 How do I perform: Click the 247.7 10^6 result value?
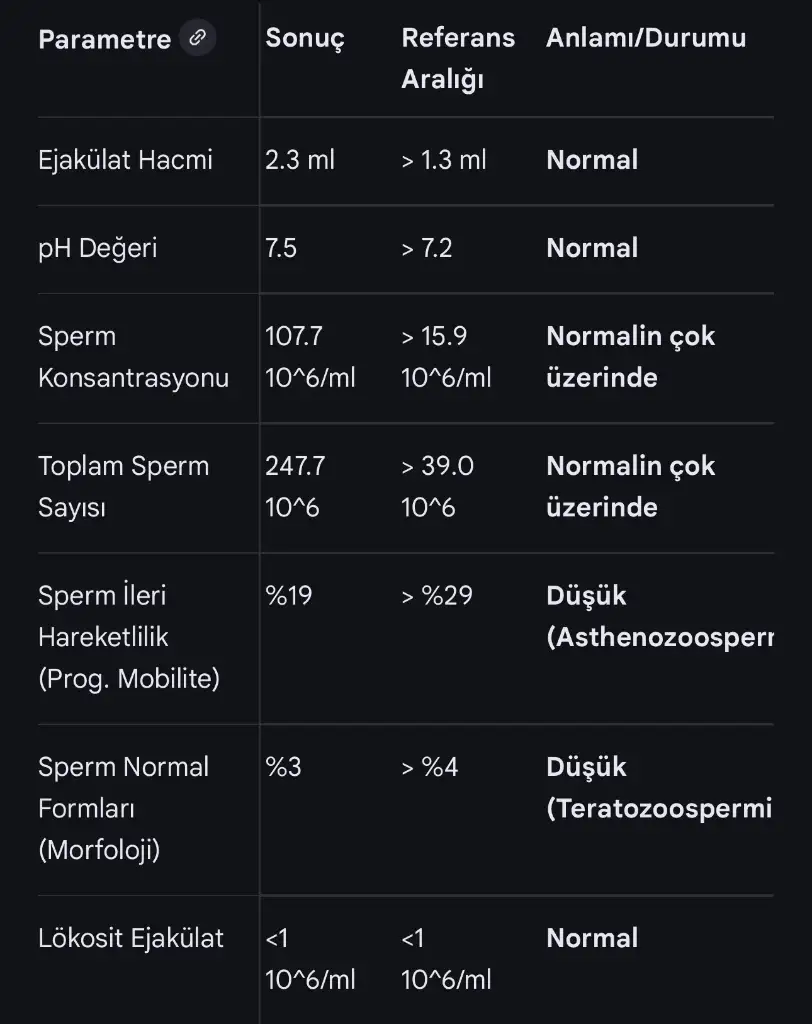tap(295, 487)
